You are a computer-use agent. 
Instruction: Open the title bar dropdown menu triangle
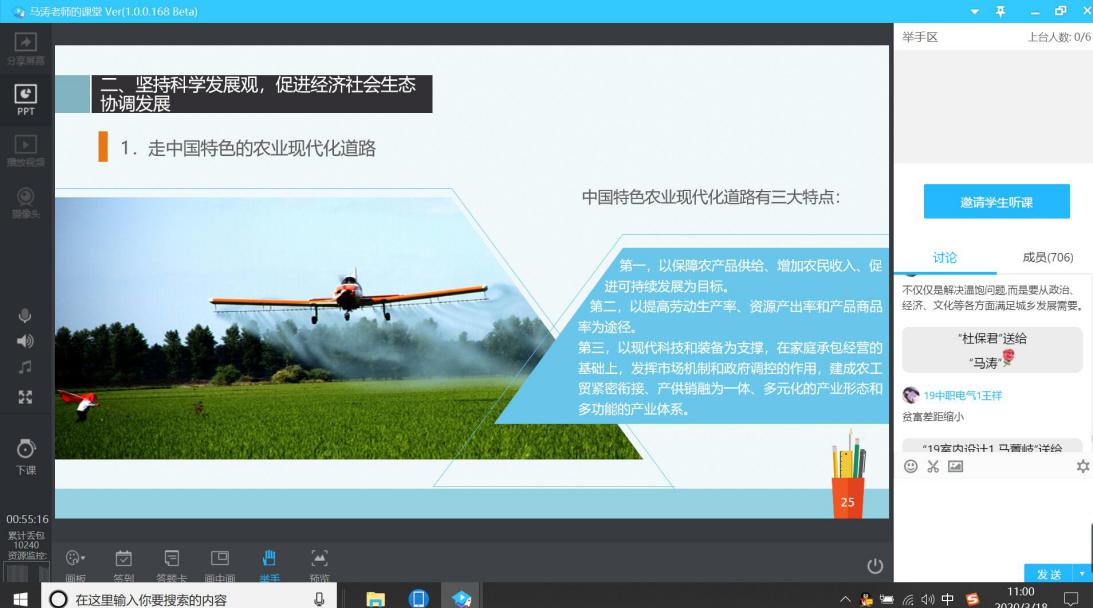pyautogui.click(x=976, y=11)
